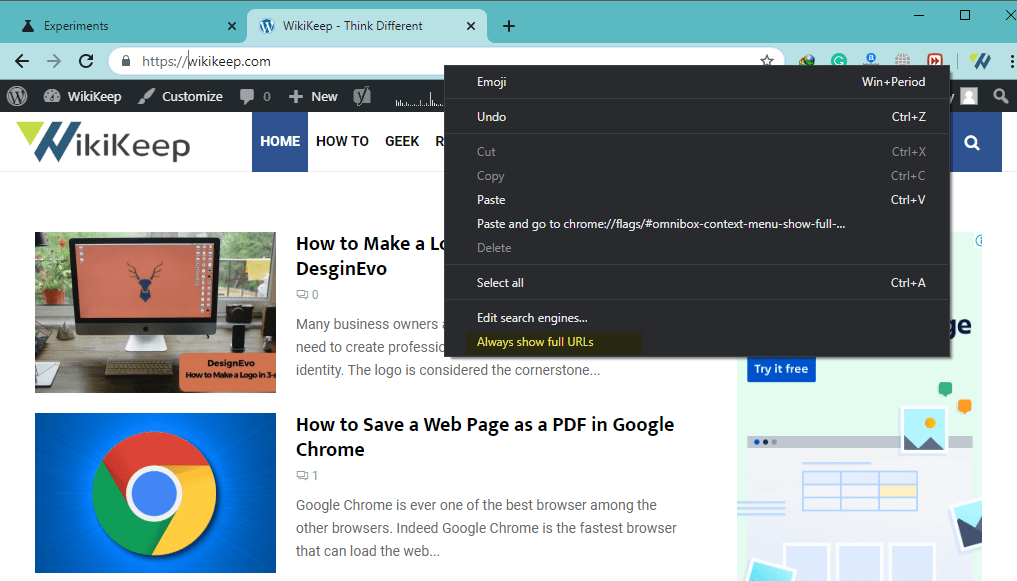Open the Yoast SEO admin bar icon
The height and width of the screenshot is (581, 1017).
pyautogui.click(x=362, y=97)
